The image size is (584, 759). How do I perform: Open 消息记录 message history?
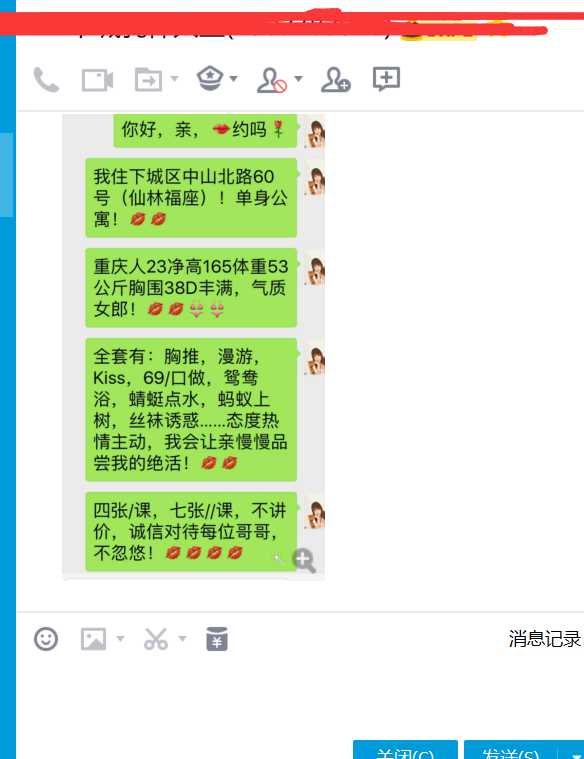click(544, 639)
